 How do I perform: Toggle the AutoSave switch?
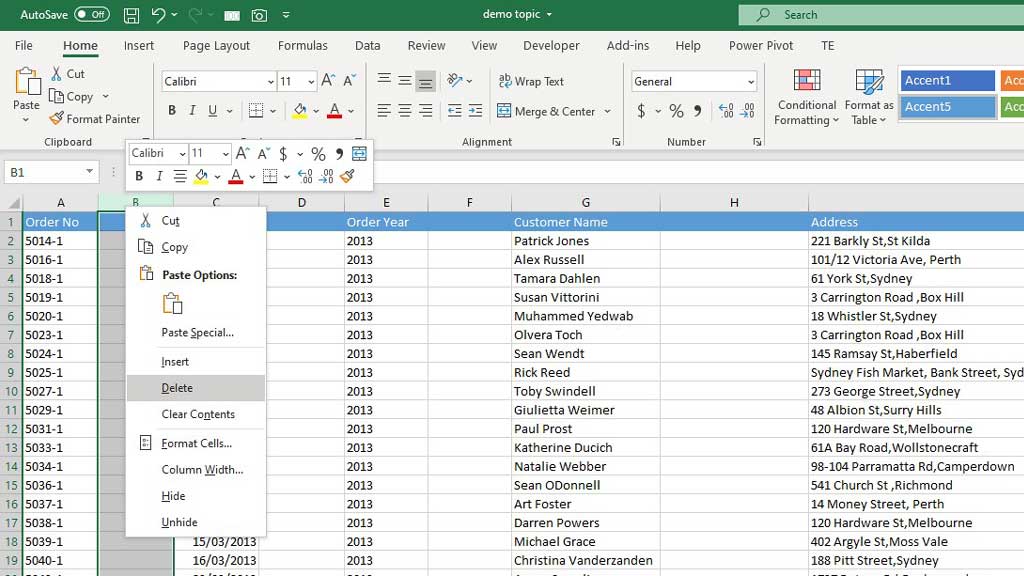[92, 15]
